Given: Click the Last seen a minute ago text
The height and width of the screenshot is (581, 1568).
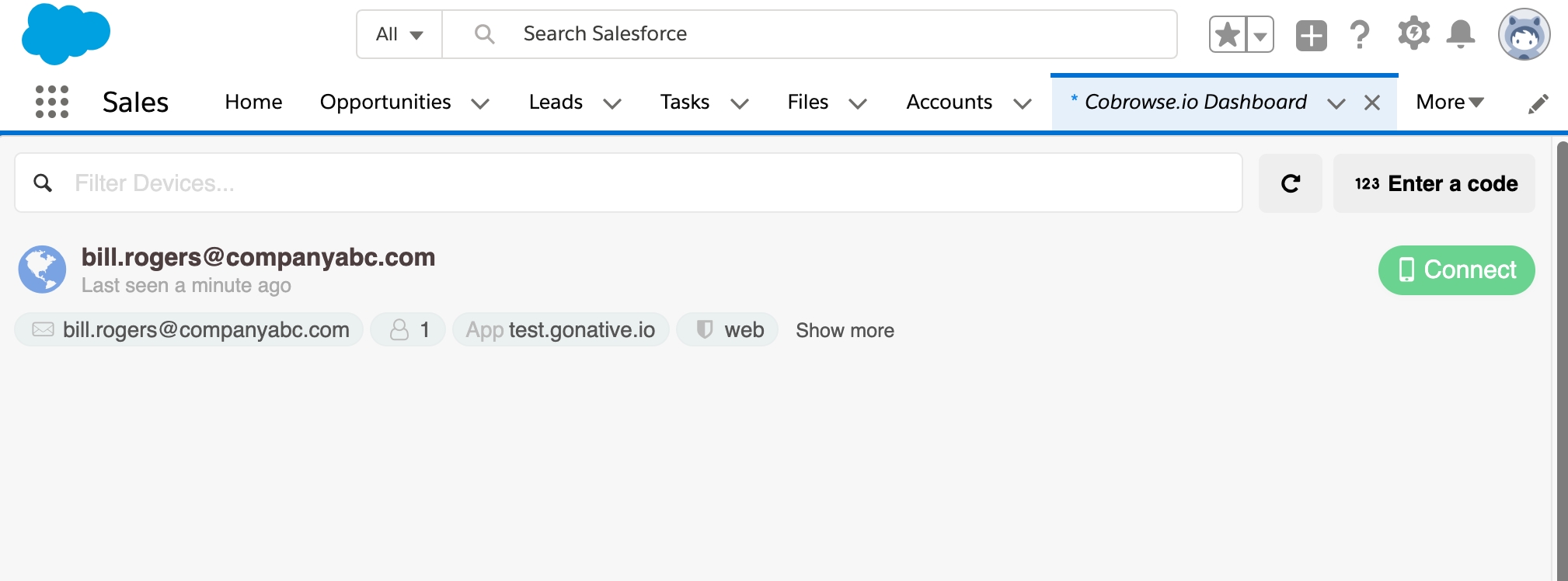Looking at the screenshot, I should pyautogui.click(x=186, y=286).
